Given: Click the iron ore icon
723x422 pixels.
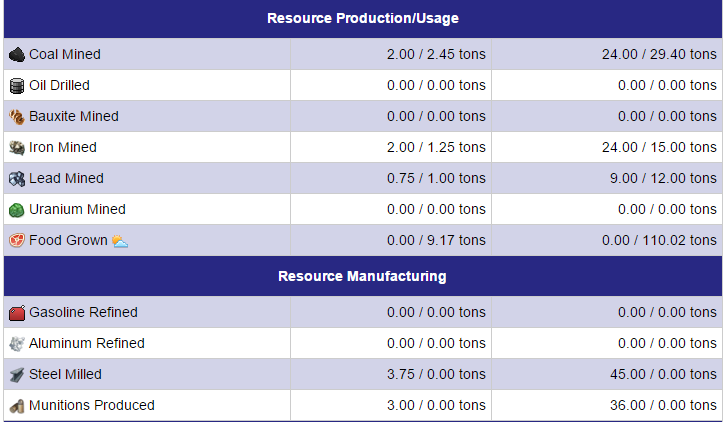Looking at the screenshot, I should point(17,148).
